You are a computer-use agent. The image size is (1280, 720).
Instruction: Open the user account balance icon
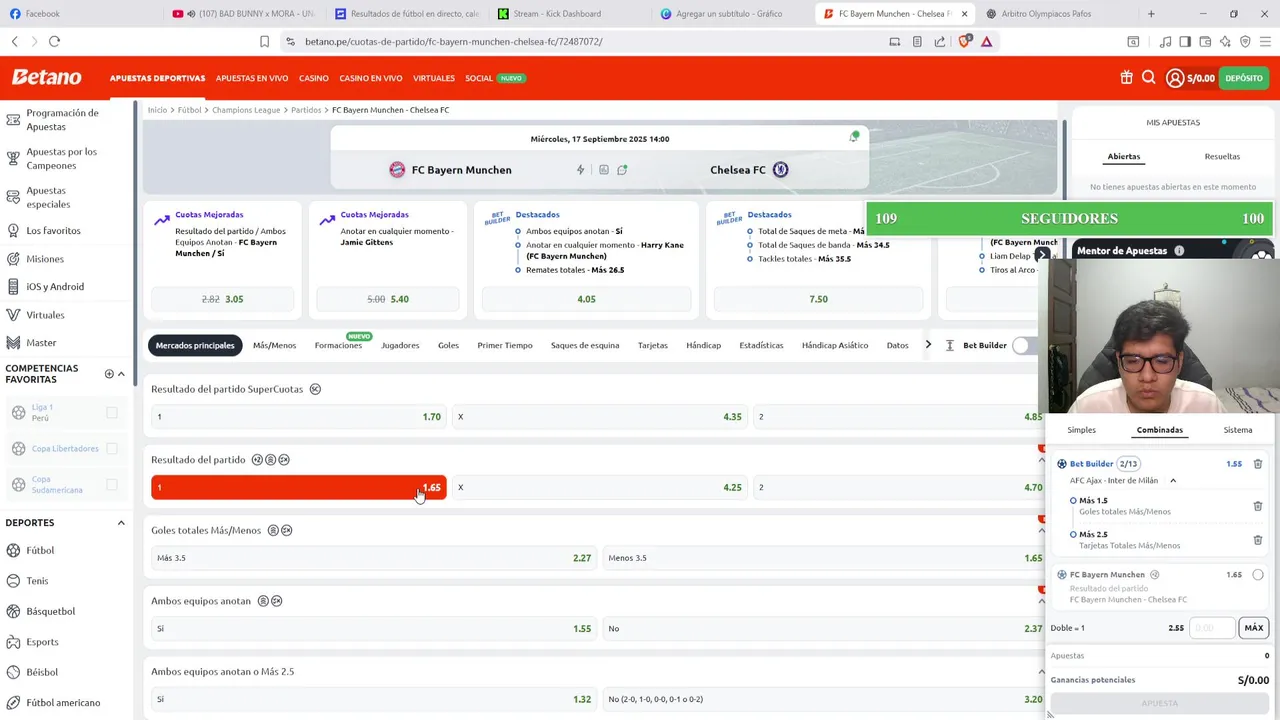point(1175,78)
